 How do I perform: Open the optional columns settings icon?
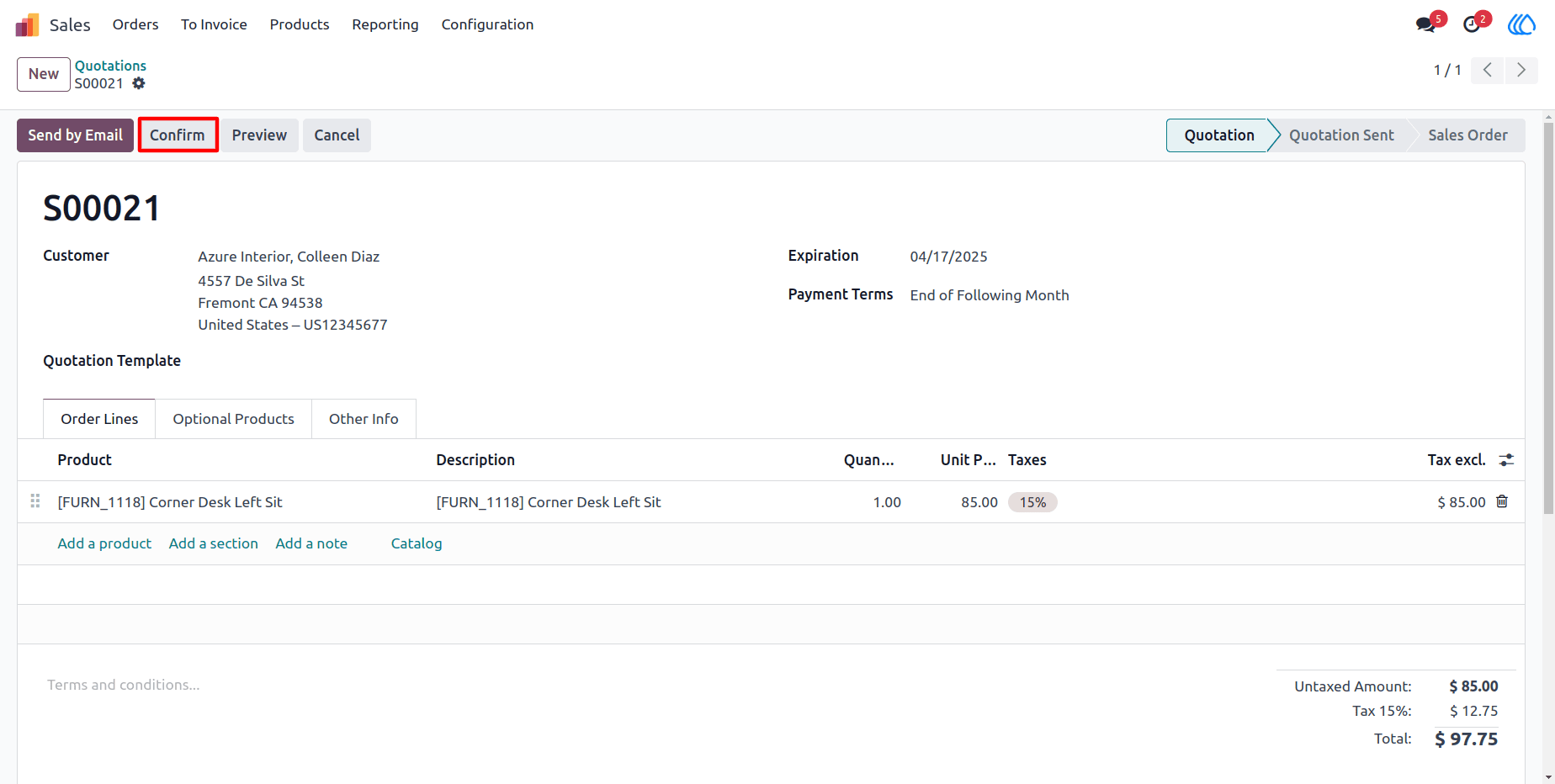[1506, 459]
